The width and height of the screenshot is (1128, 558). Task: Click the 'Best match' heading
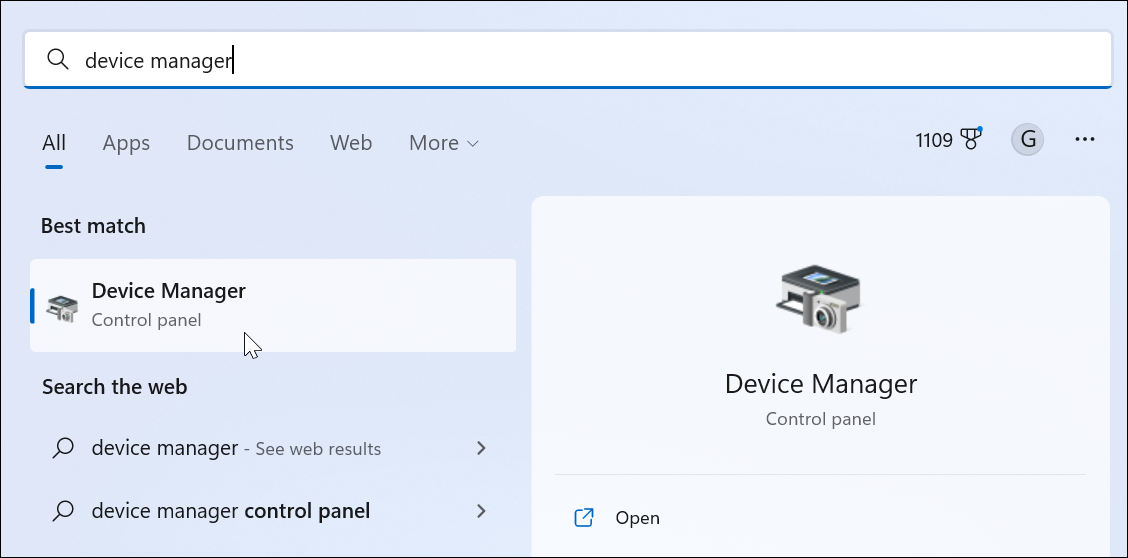[x=94, y=226]
